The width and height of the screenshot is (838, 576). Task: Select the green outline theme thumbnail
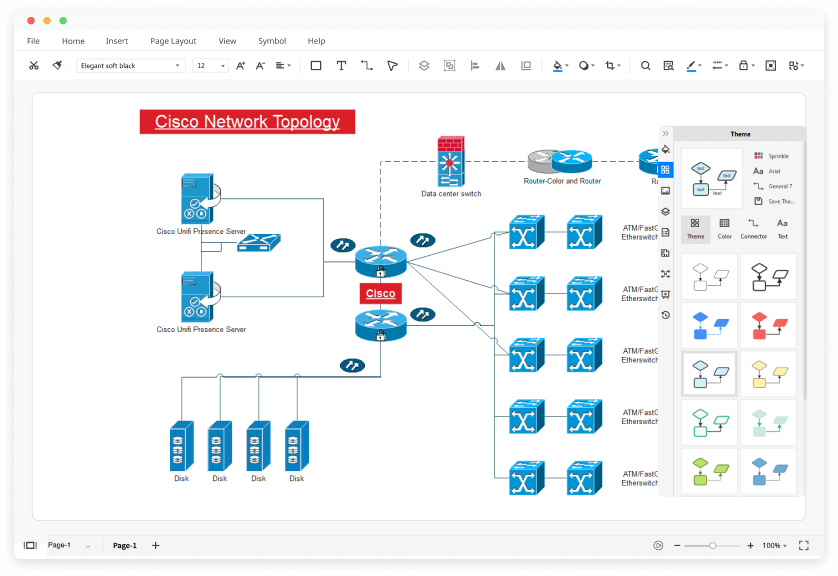(x=709, y=423)
